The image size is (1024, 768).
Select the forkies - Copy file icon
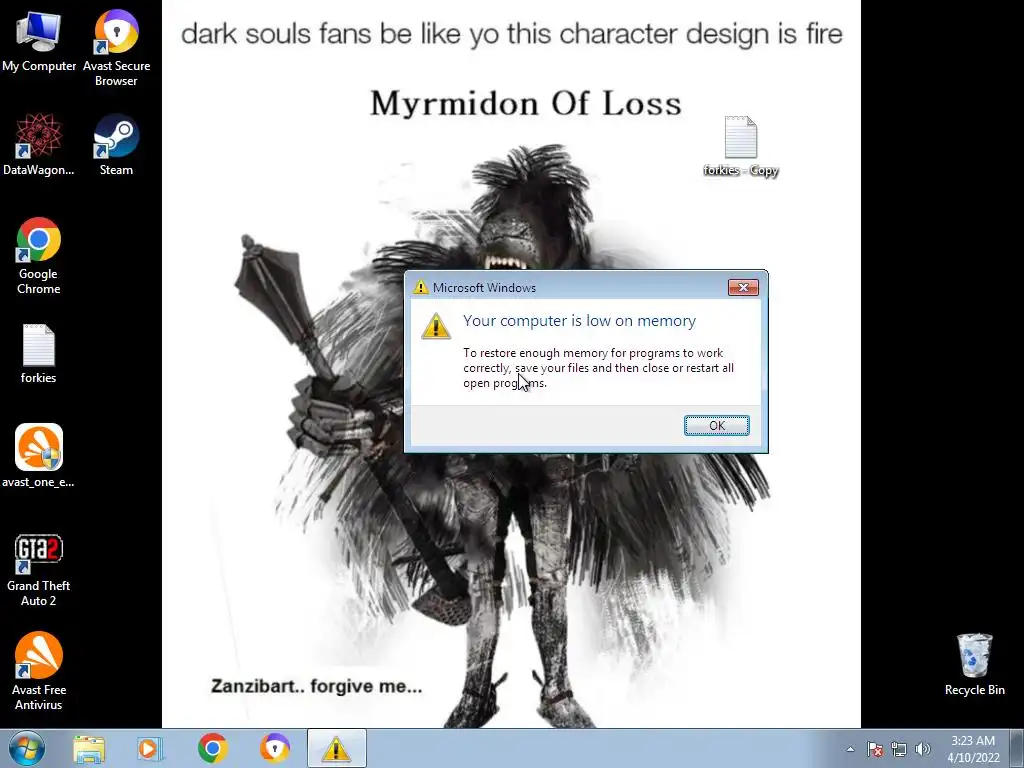pyautogui.click(x=741, y=146)
